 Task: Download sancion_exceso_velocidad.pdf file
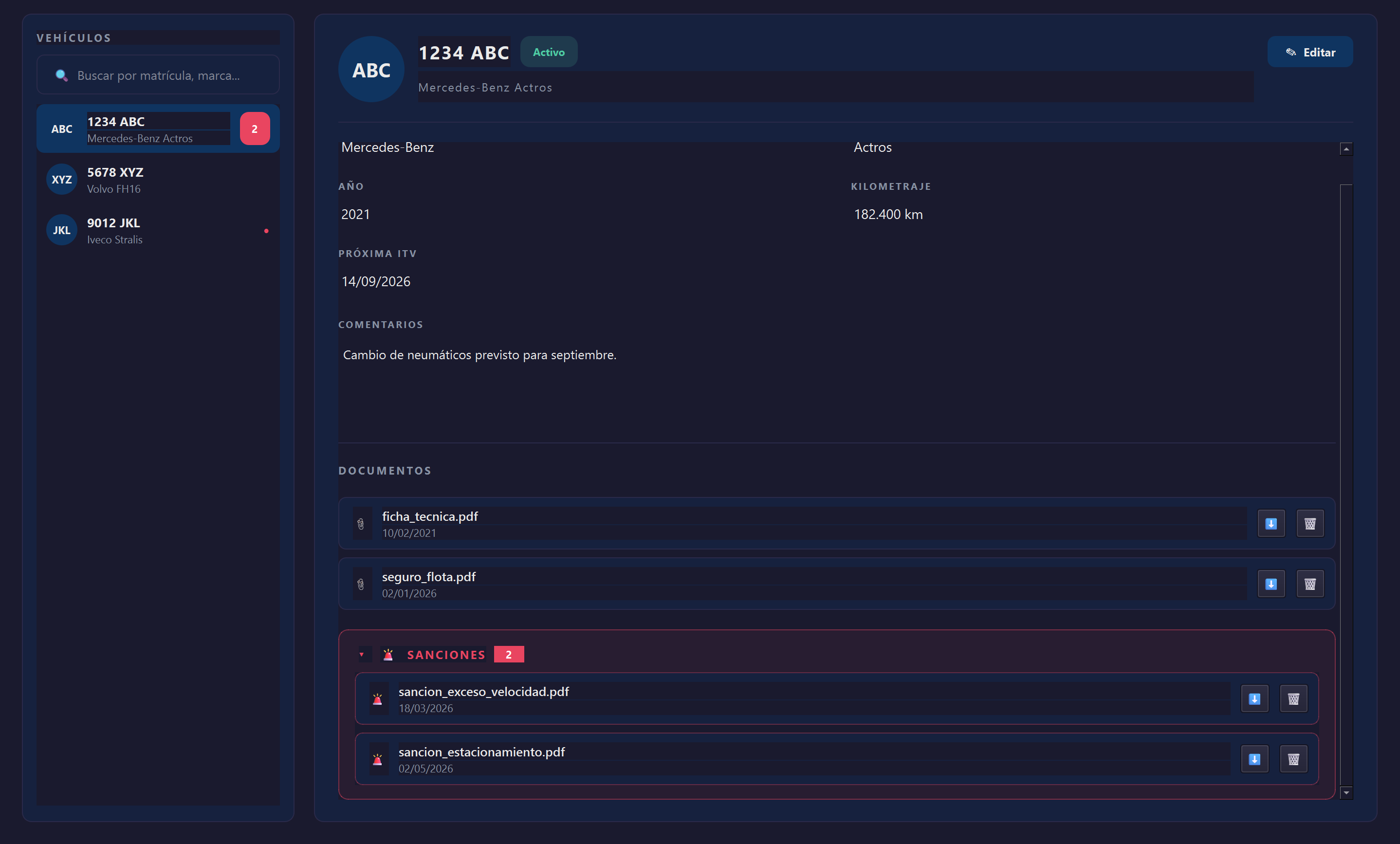[1254, 698]
